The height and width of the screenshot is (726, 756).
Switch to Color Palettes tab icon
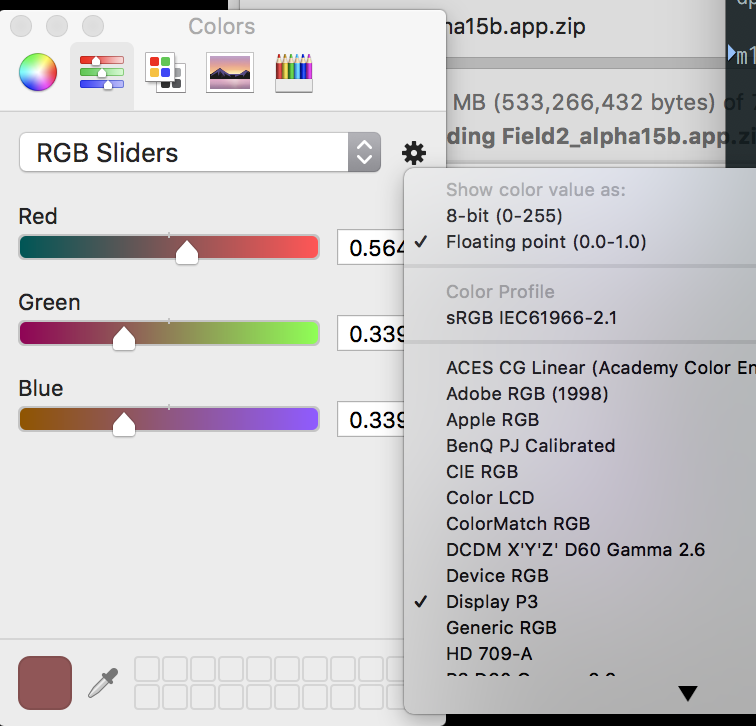tap(165, 72)
